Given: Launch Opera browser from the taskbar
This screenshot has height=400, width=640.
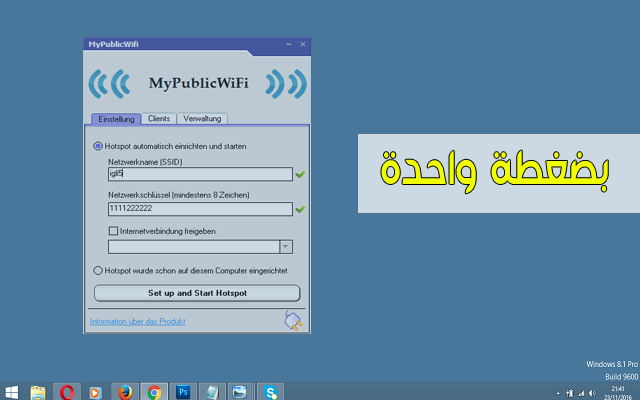Looking at the screenshot, I should pyautogui.click(x=67, y=393).
